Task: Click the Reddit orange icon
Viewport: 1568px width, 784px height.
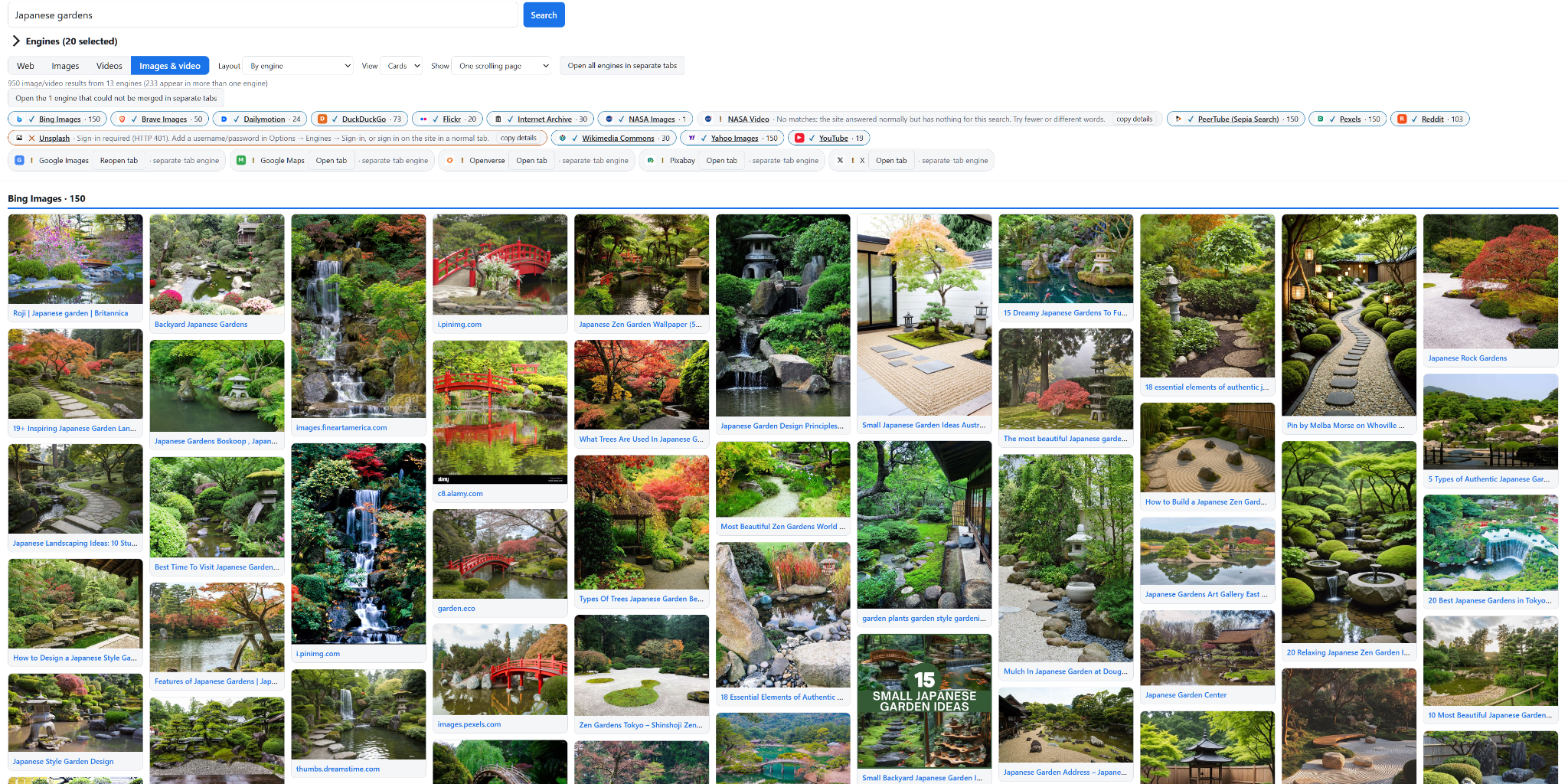Action: click(x=1402, y=119)
